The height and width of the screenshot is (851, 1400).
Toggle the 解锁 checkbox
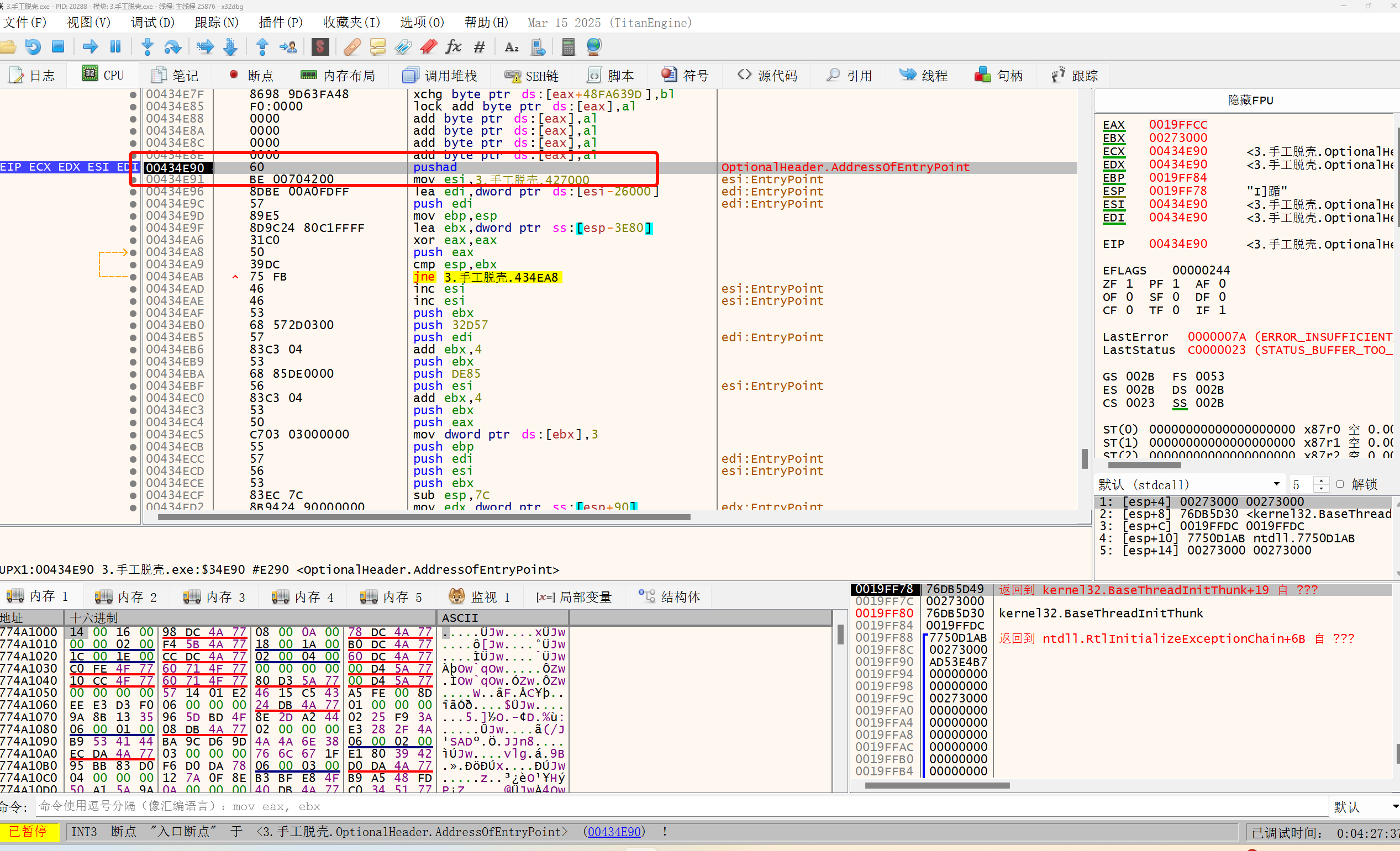1340,484
